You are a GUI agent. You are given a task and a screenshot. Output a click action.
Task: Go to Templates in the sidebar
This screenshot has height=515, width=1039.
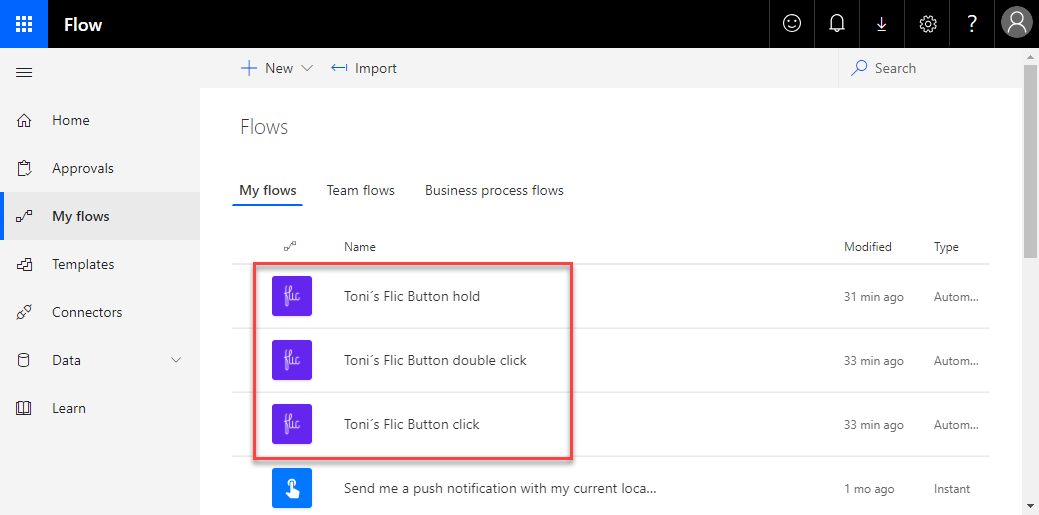83,264
